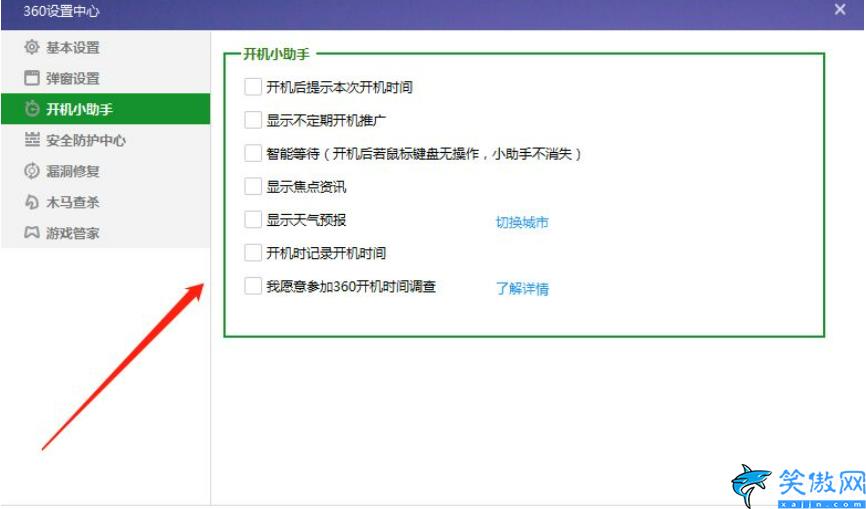Image resolution: width=866 pixels, height=509 pixels.
Task: Switch to 弹窗设置 section
Action: click(x=105, y=78)
